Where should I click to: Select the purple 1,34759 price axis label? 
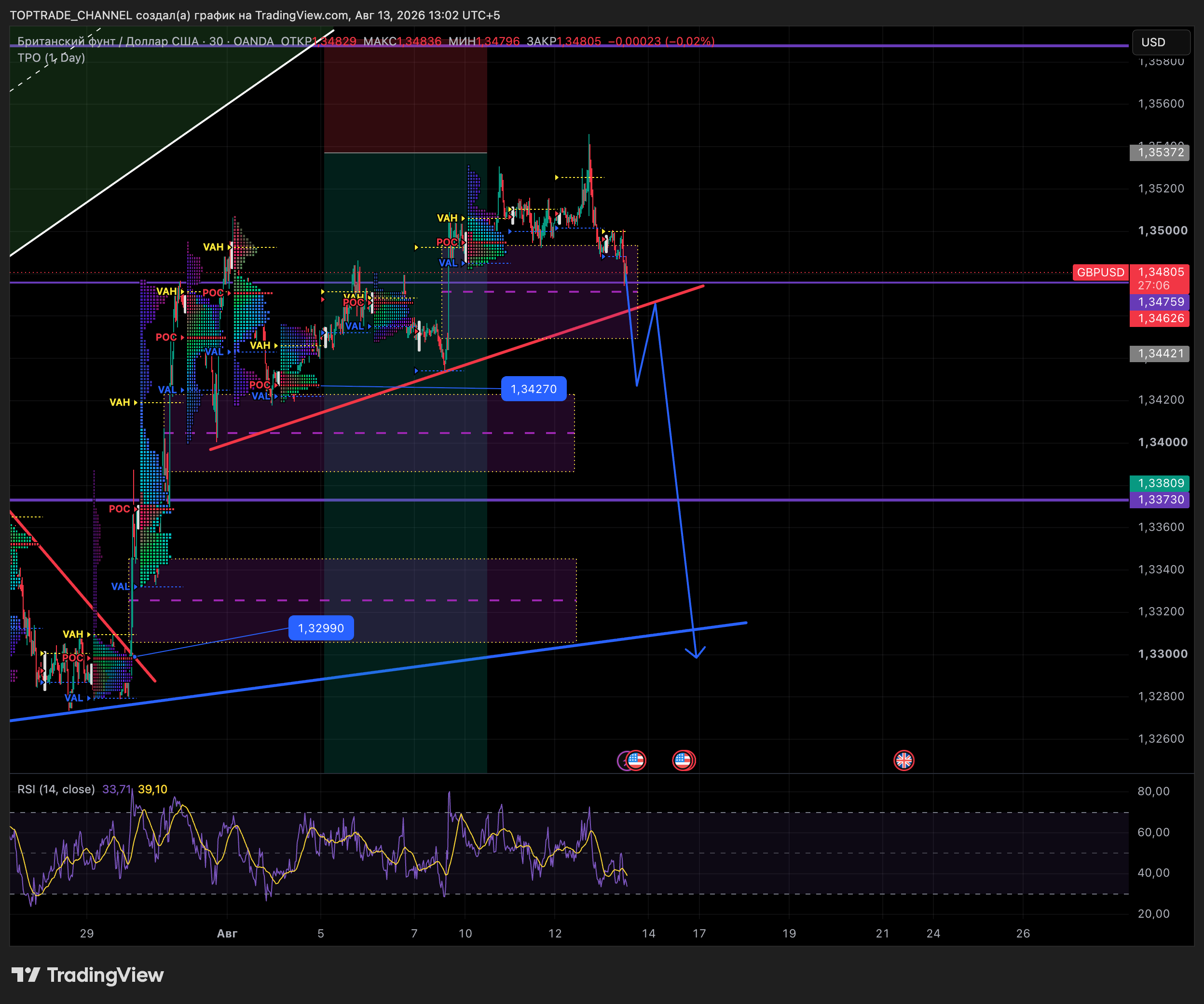pos(1161,302)
